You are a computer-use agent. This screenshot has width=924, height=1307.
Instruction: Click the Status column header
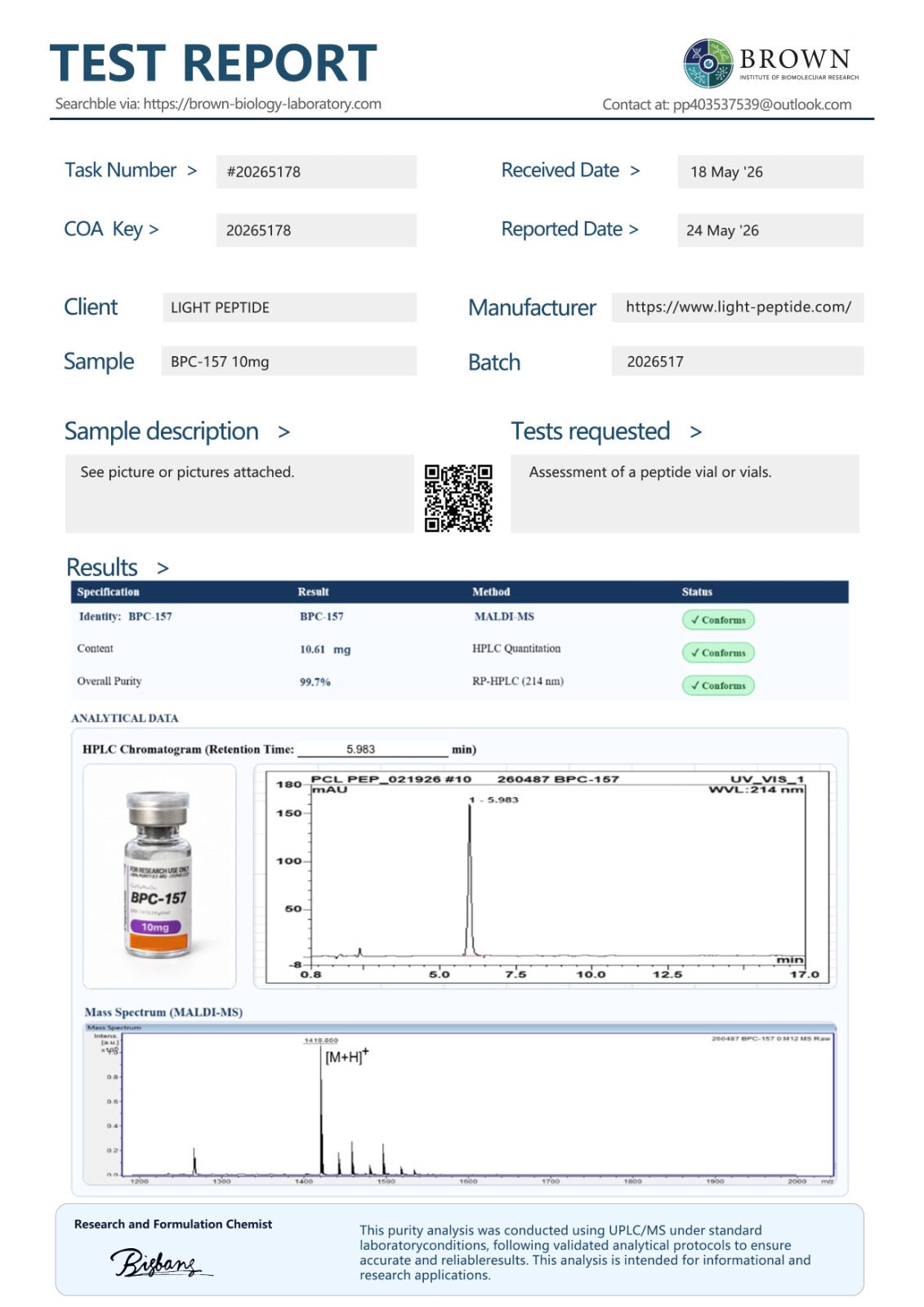[x=697, y=591]
